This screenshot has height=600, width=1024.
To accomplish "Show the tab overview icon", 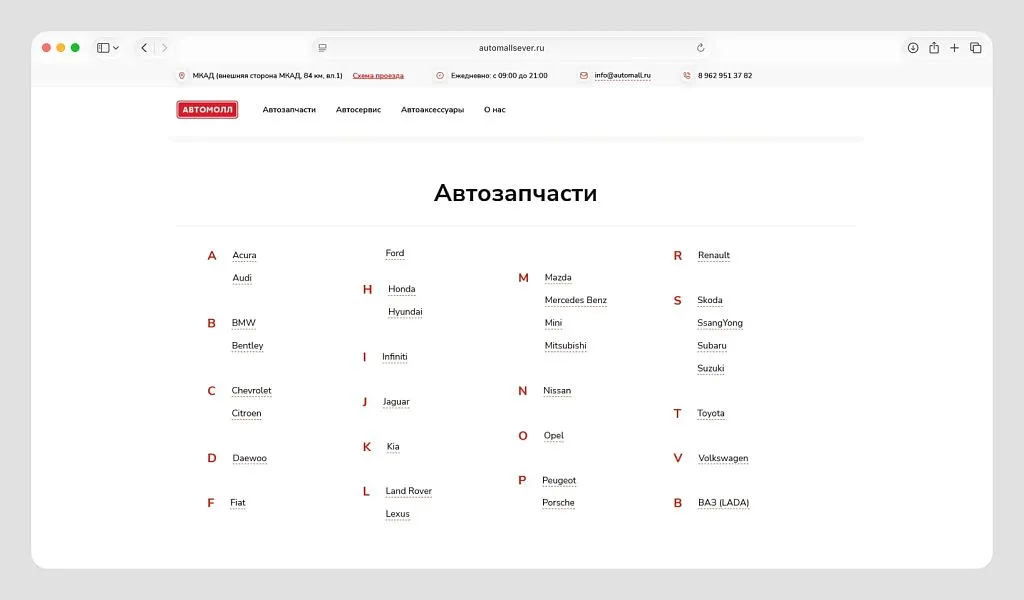I will point(976,48).
